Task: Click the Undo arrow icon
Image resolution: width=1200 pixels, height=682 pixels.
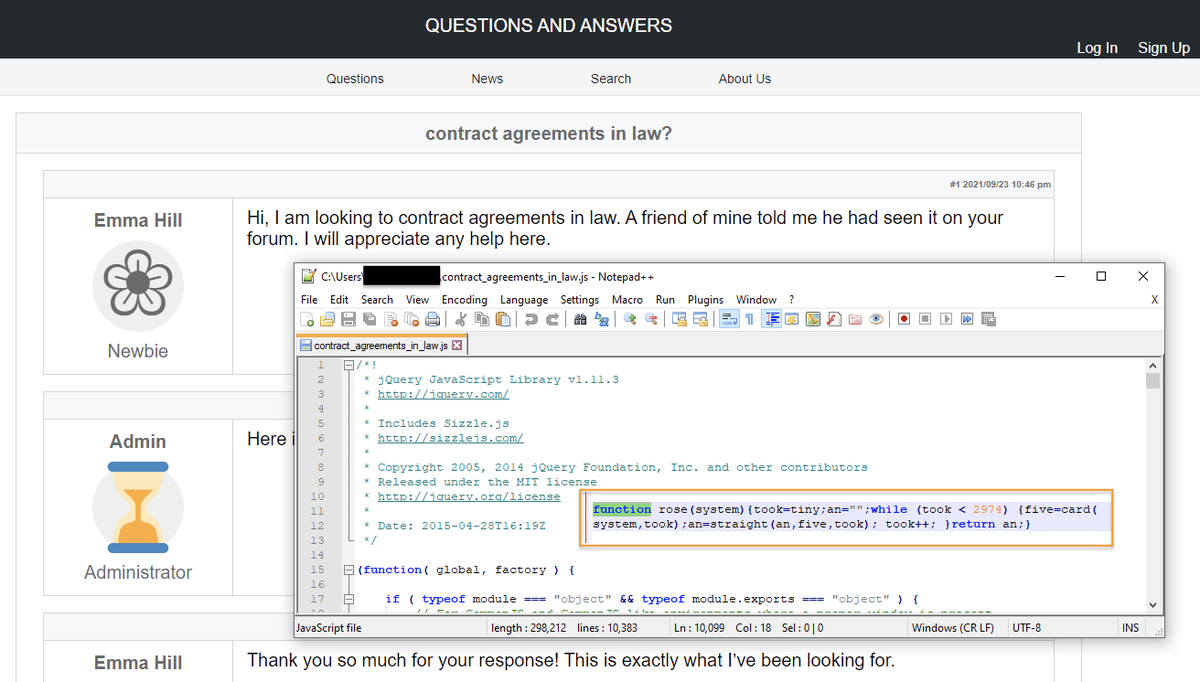Action: click(x=531, y=319)
